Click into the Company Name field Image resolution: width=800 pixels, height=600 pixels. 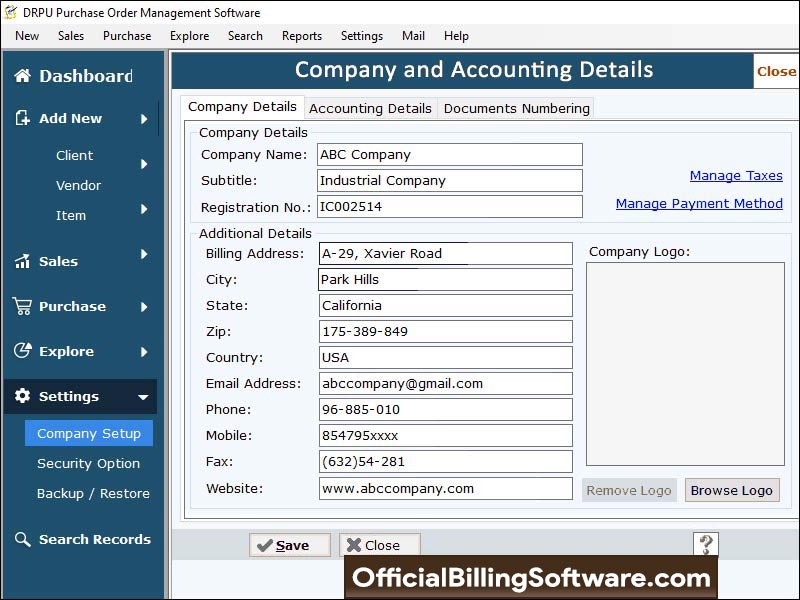pos(449,155)
